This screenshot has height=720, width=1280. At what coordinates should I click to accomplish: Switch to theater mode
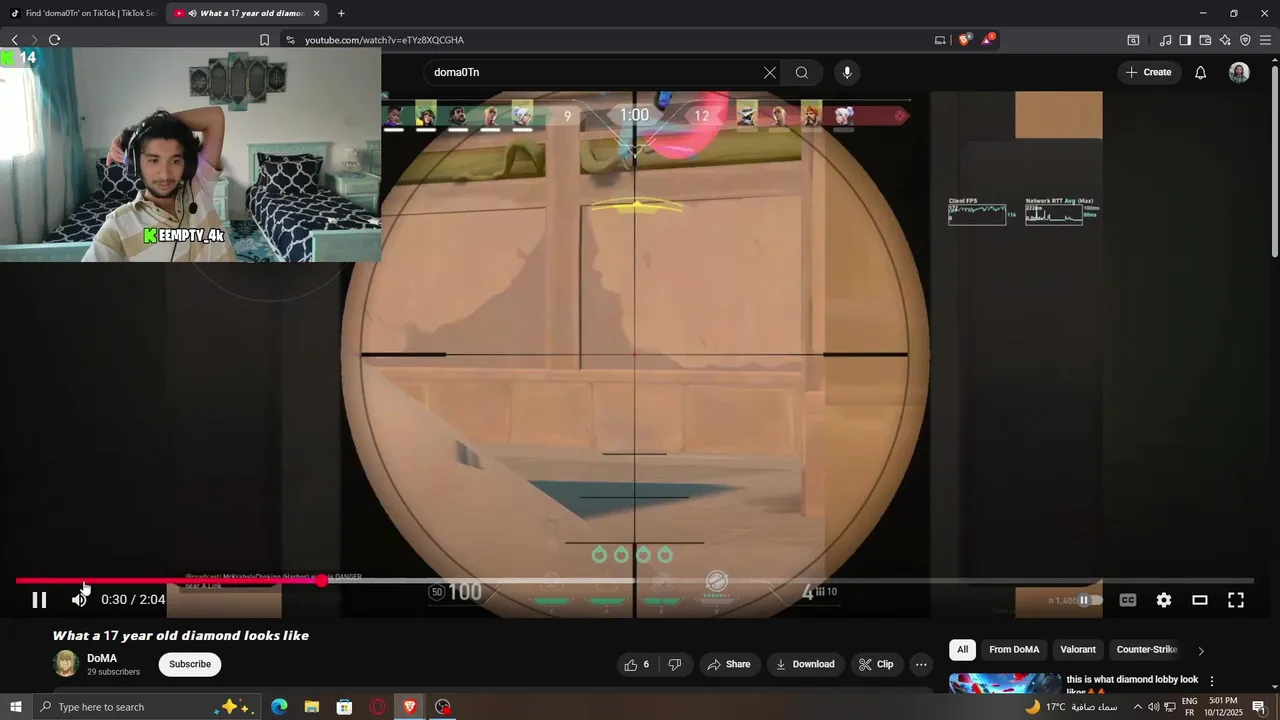[1200, 600]
